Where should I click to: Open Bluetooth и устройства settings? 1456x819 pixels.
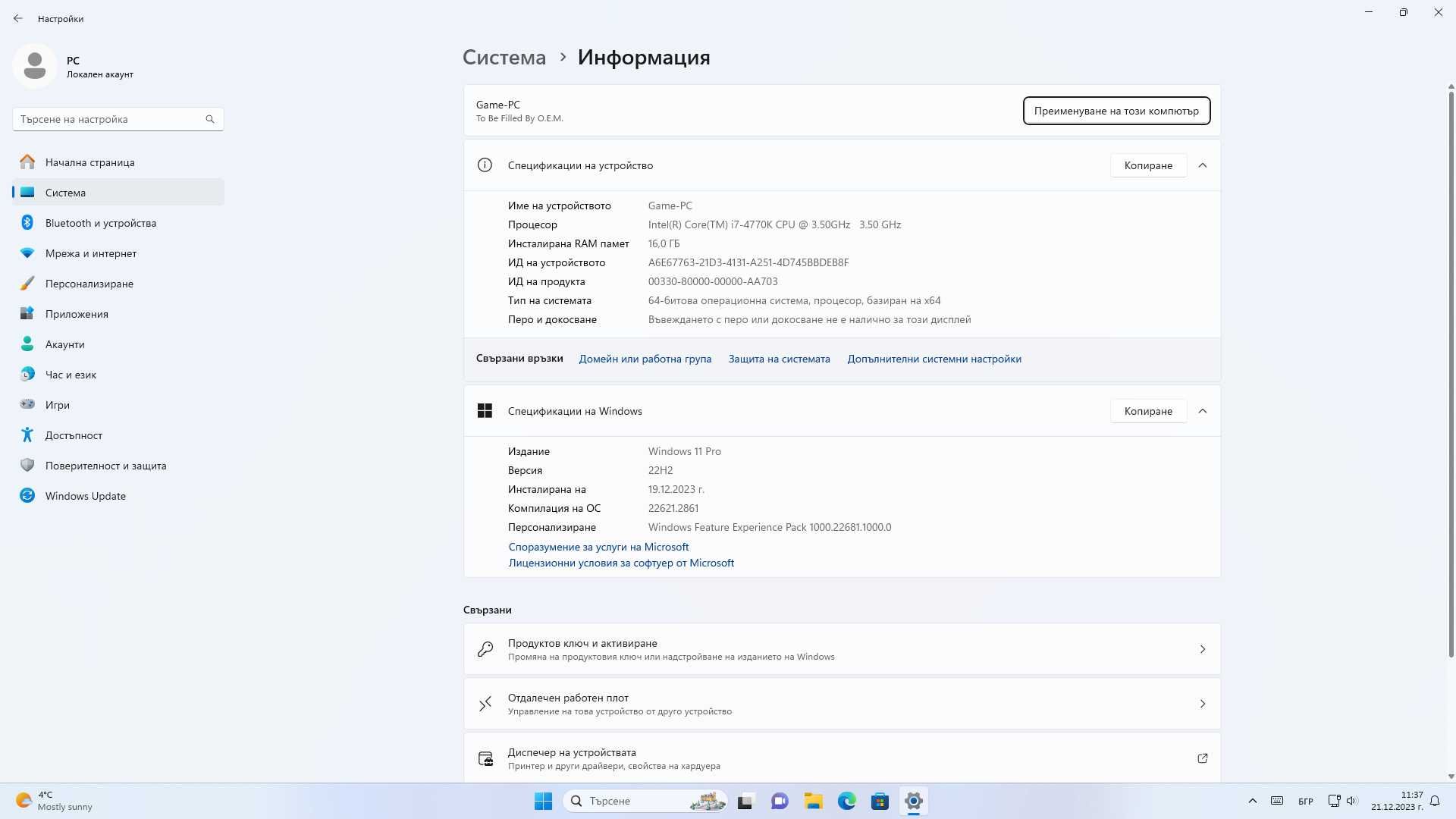tap(118, 223)
